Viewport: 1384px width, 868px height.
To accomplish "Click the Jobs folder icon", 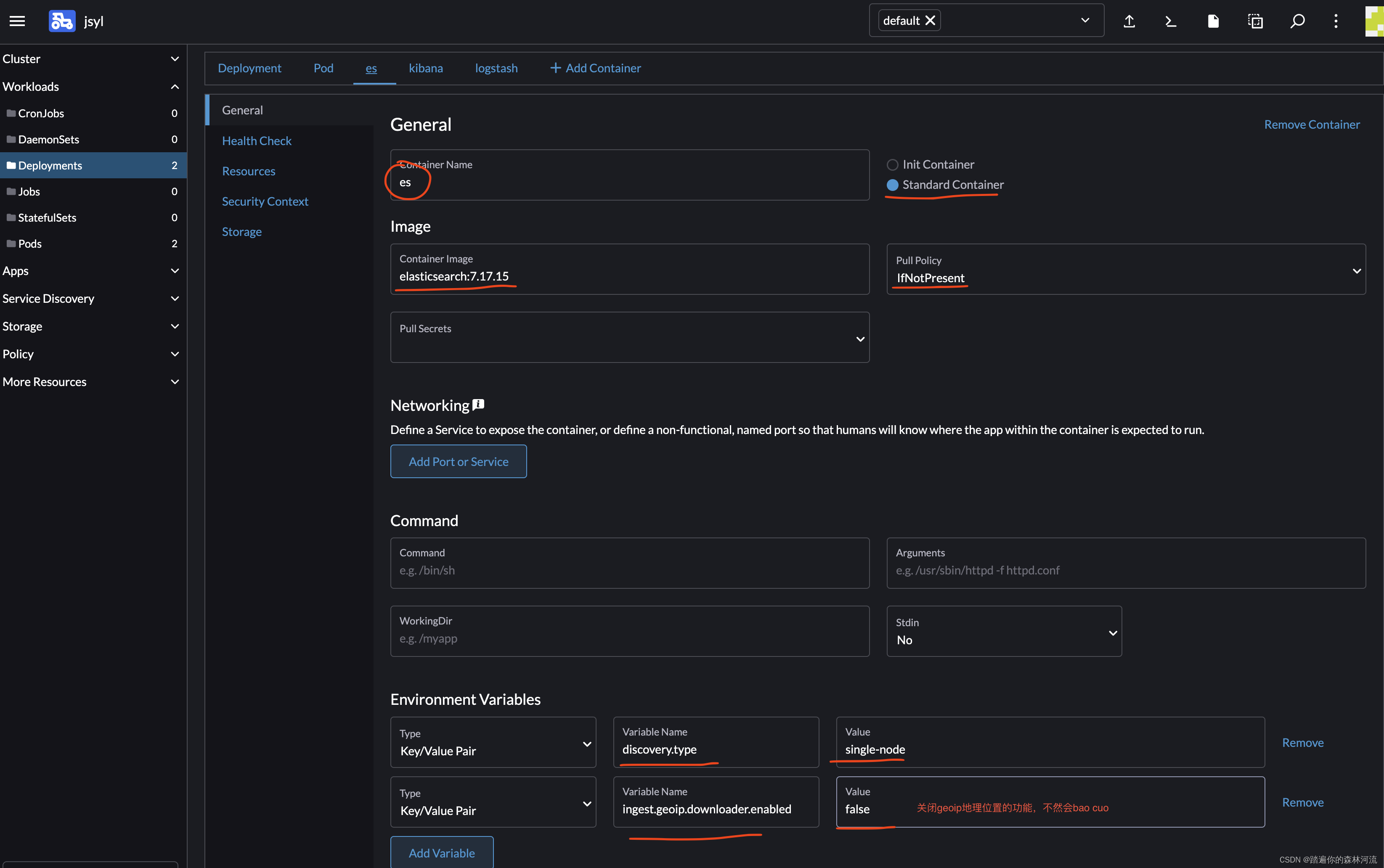I will [x=11, y=191].
